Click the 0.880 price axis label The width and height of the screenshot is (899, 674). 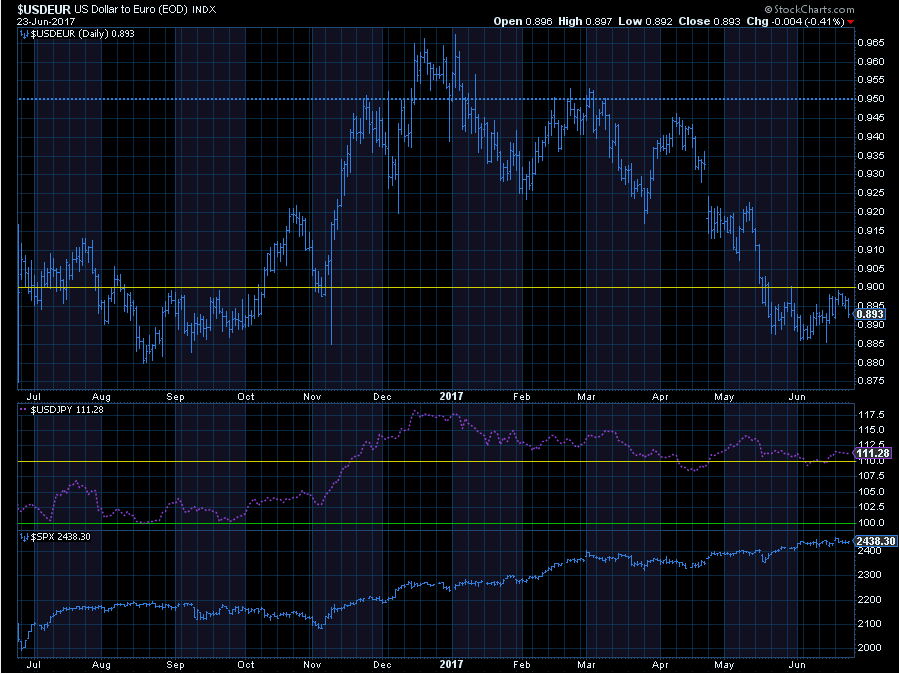coord(871,362)
